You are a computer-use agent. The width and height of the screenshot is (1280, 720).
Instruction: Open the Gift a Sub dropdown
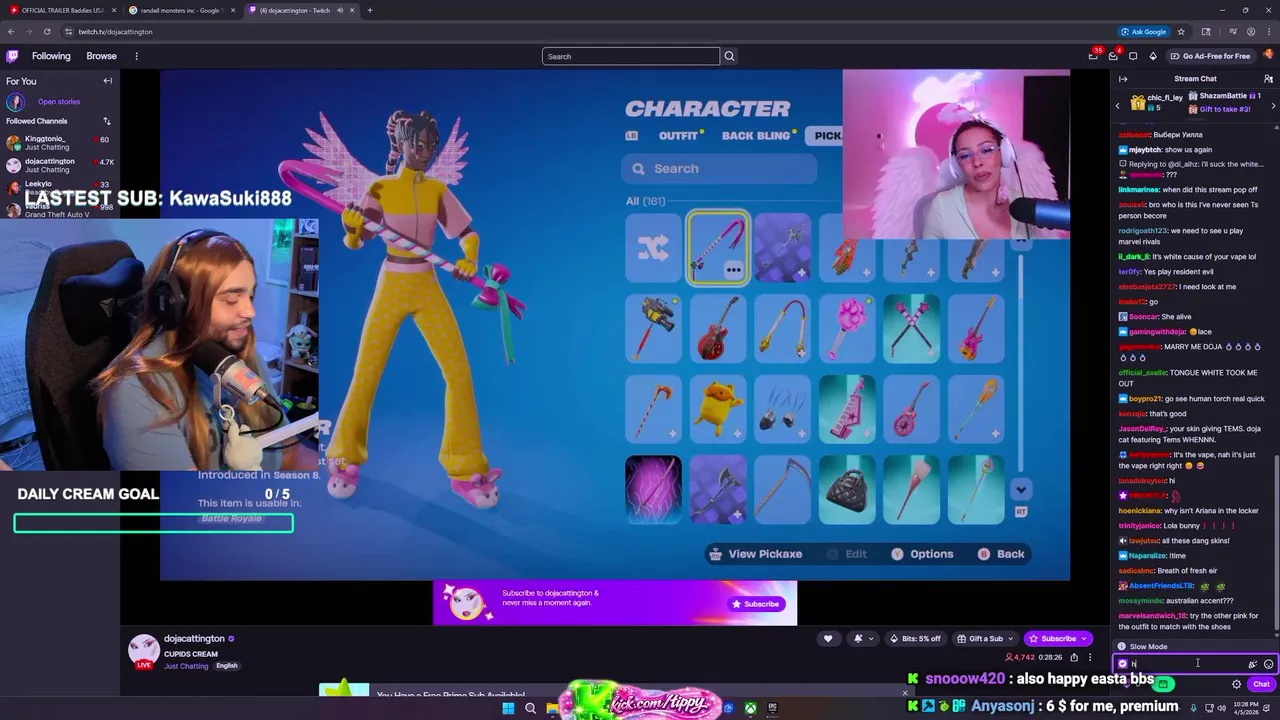[x=984, y=638]
